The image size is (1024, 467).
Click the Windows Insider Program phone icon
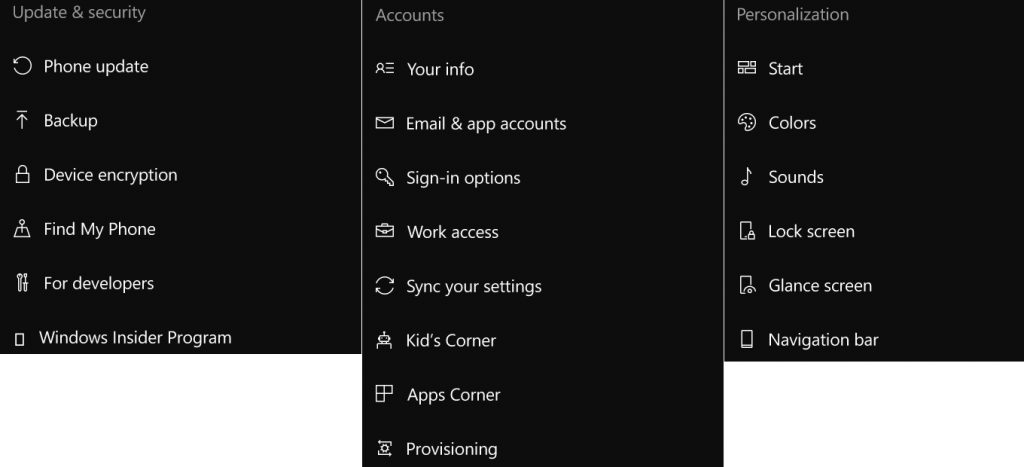[20, 338]
